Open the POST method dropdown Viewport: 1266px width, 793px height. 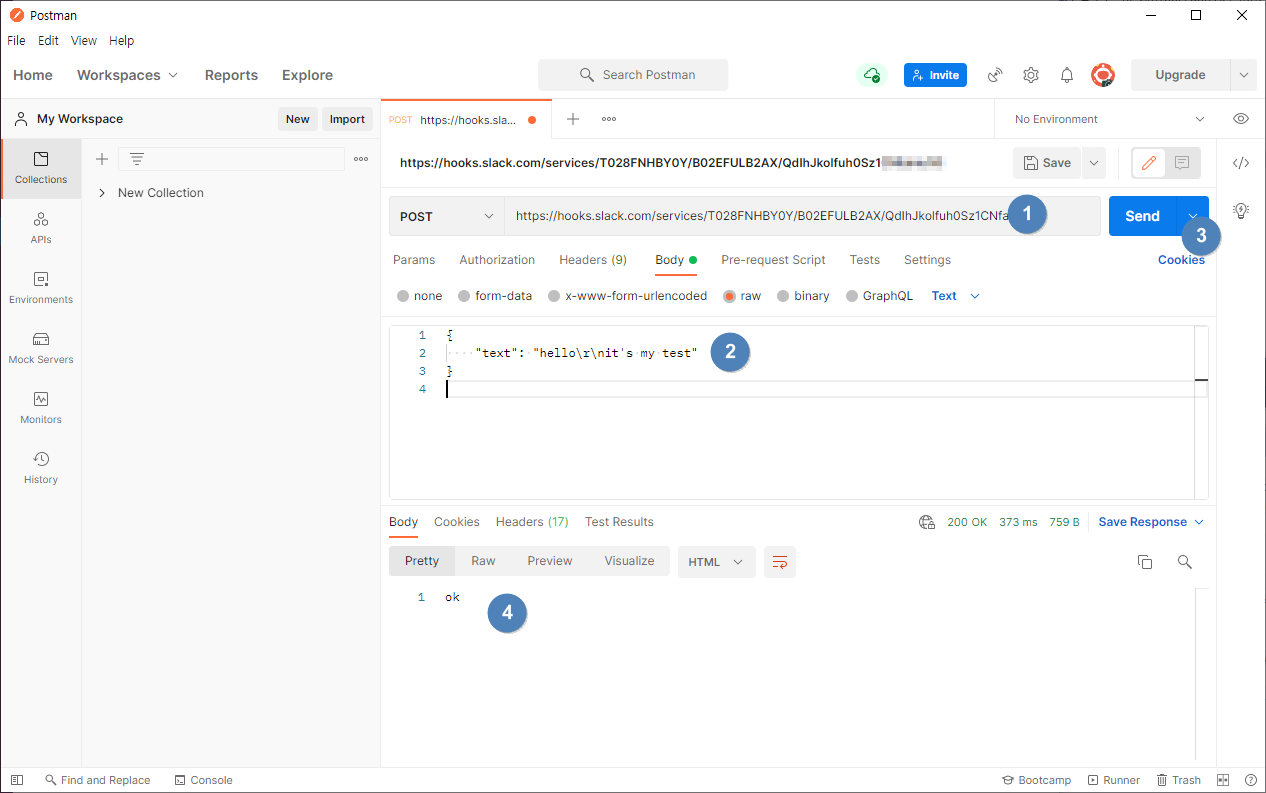click(x=446, y=216)
